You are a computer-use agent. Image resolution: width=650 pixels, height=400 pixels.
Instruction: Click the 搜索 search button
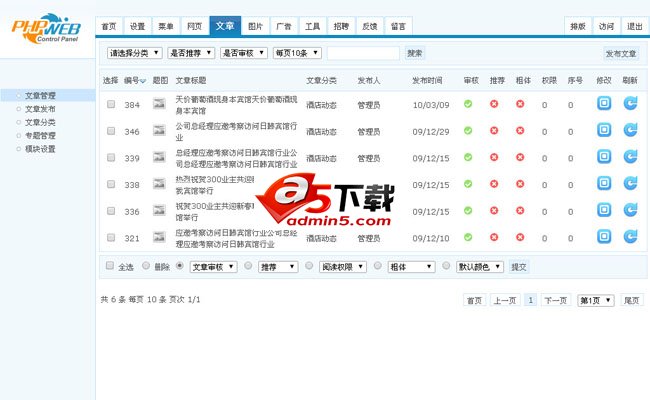tap(415, 53)
